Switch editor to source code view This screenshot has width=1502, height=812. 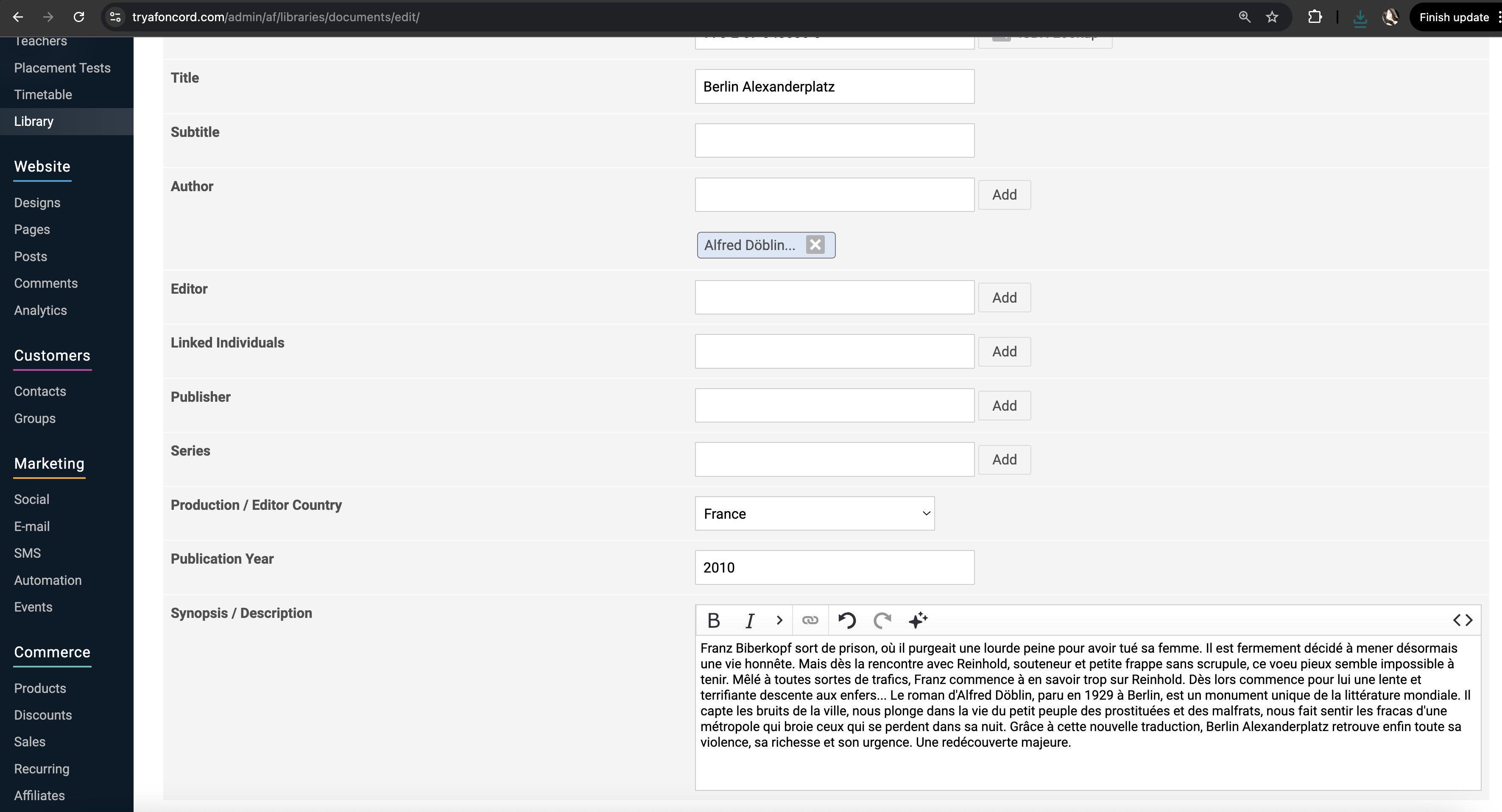[1462, 620]
